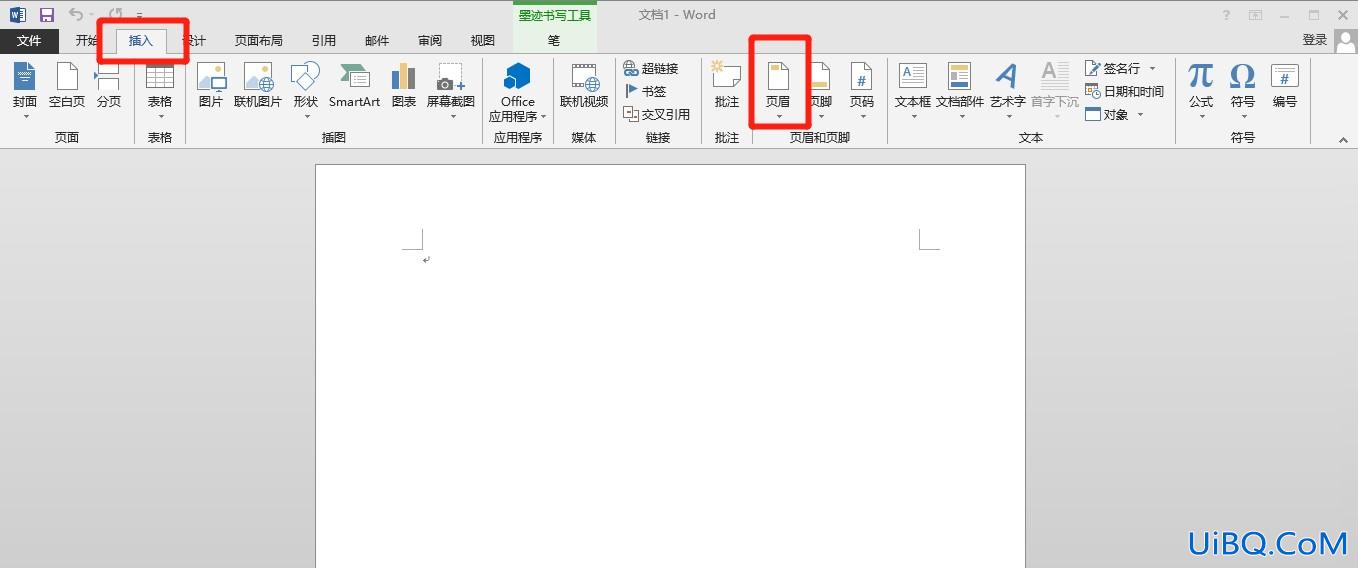Open the Table (表格) insert tool
1358x568 pixels.
point(160,91)
